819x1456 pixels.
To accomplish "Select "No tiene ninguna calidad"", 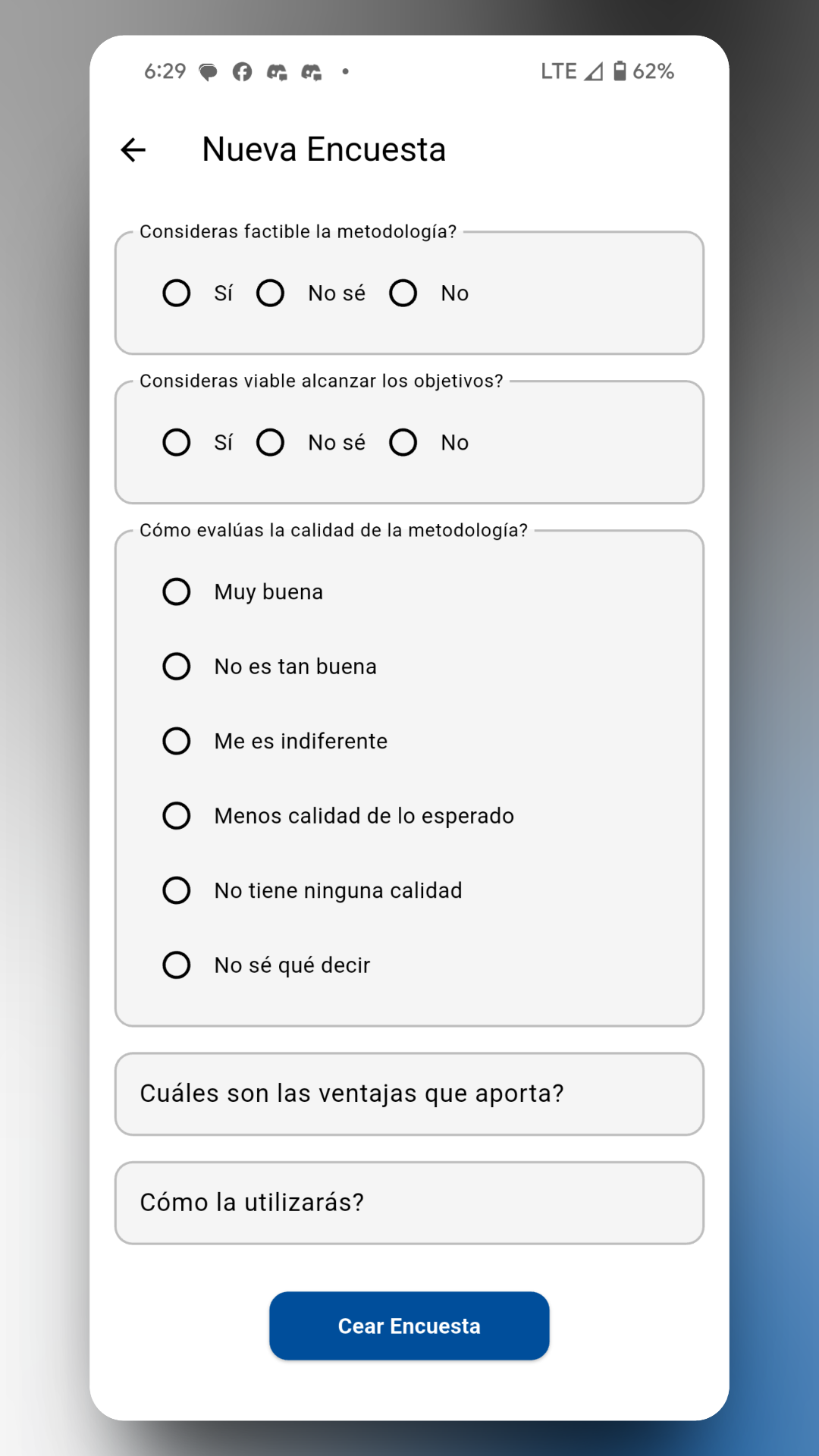I will [x=176, y=890].
